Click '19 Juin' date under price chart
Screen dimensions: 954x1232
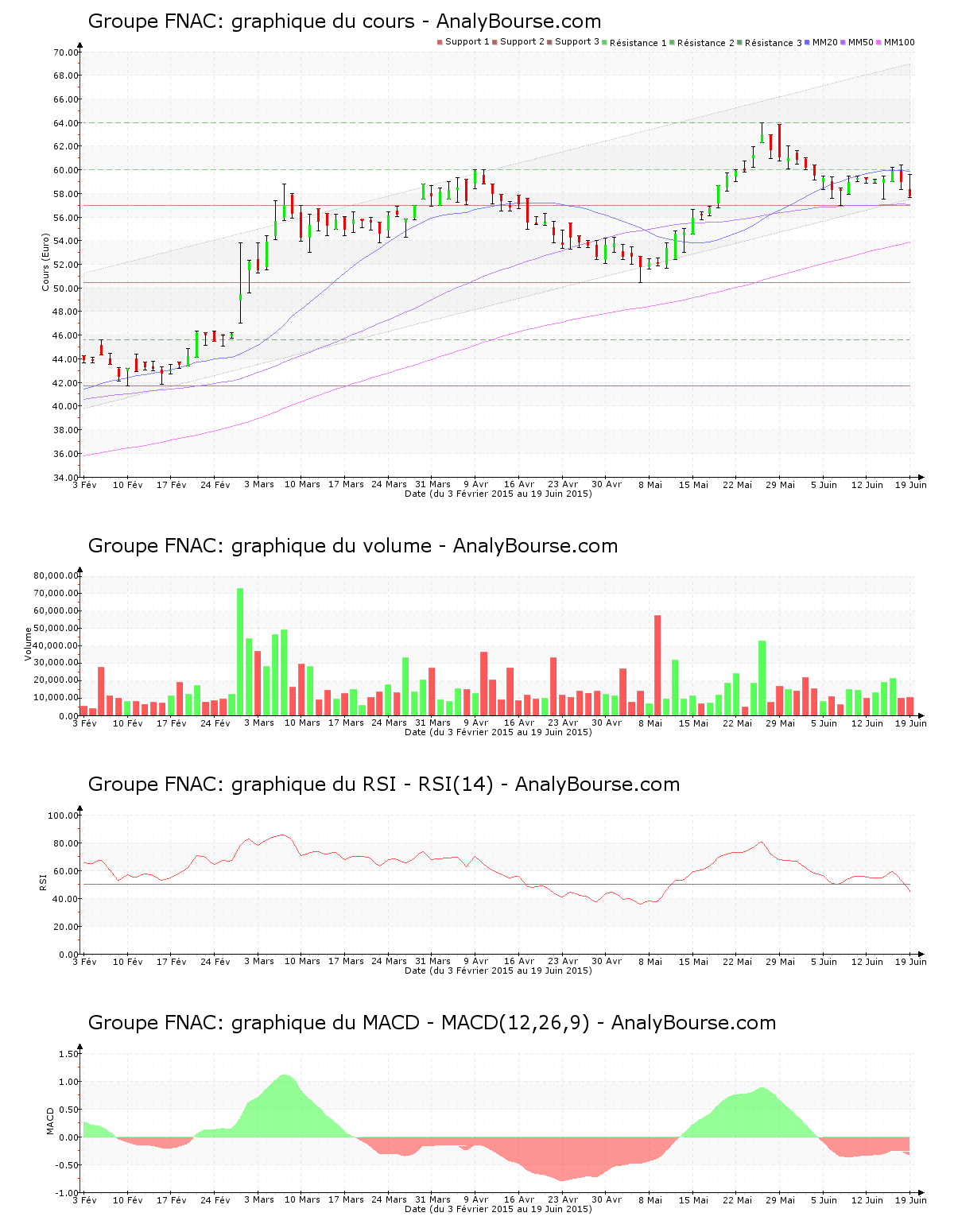pyautogui.click(x=911, y=484)
